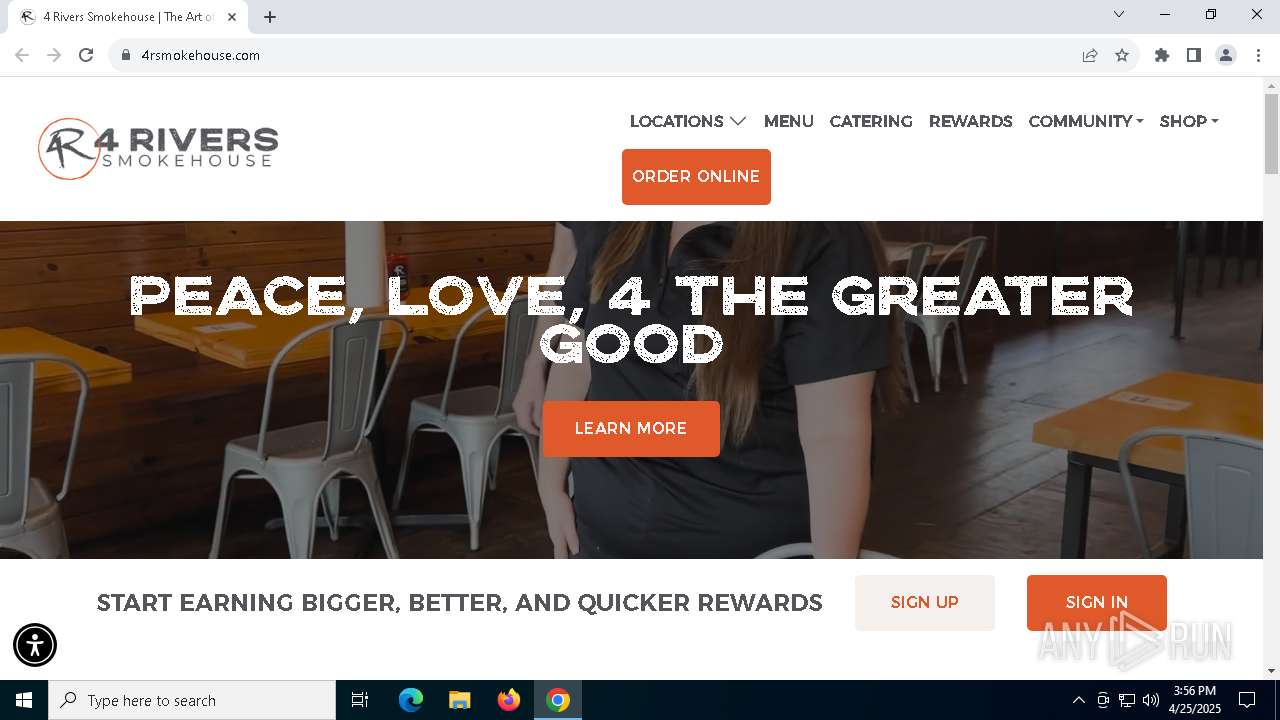Open Chrome profile avatar icon

click(x=1226, y=55)
